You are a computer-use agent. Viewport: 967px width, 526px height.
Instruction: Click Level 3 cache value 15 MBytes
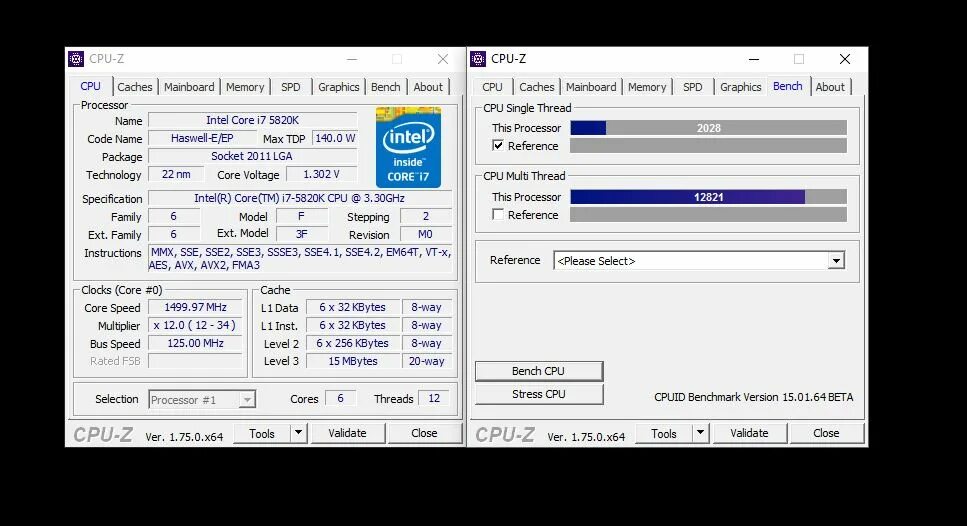[353, 361]
